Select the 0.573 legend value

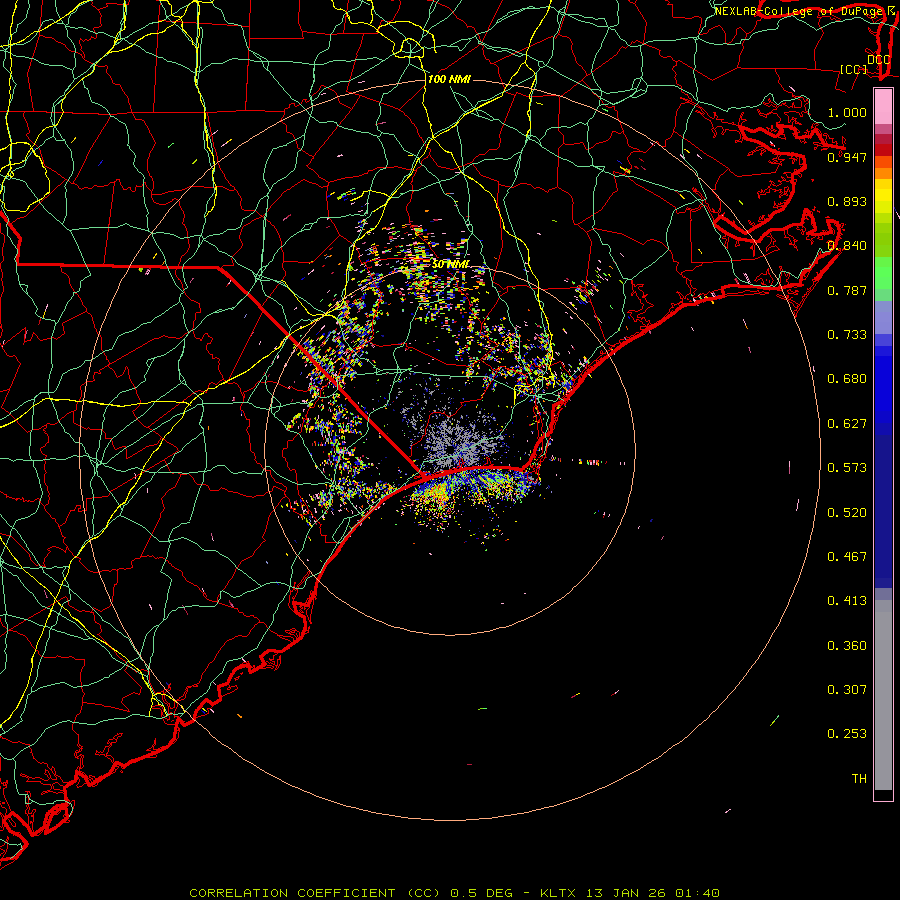point(847,468)
